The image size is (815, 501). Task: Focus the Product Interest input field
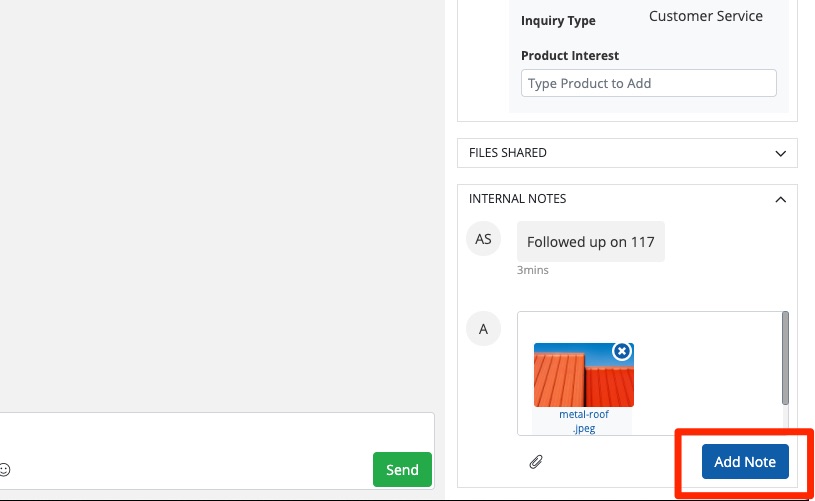tap(648, 83)
